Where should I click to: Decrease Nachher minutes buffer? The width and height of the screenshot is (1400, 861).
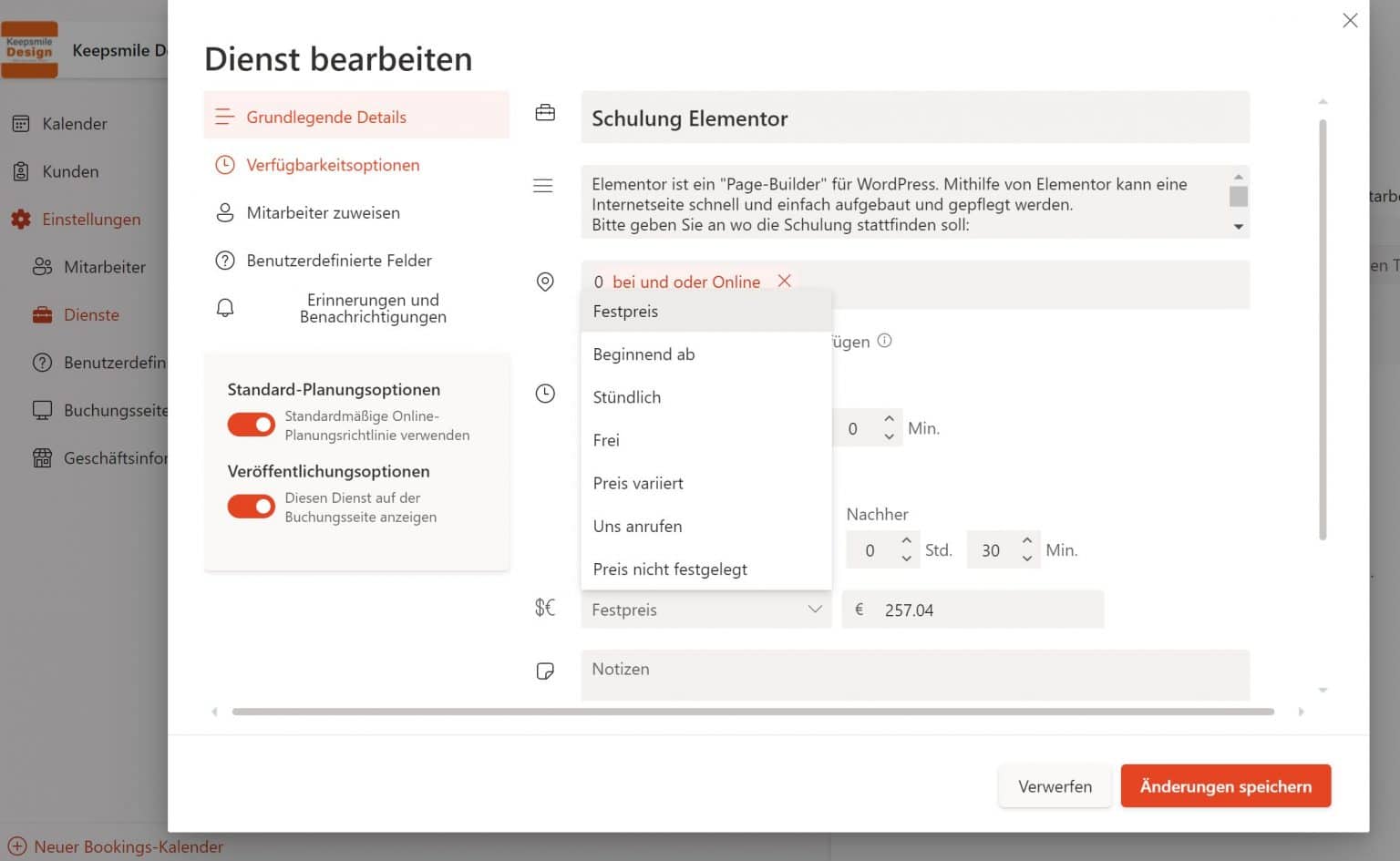pos(1026,559)
